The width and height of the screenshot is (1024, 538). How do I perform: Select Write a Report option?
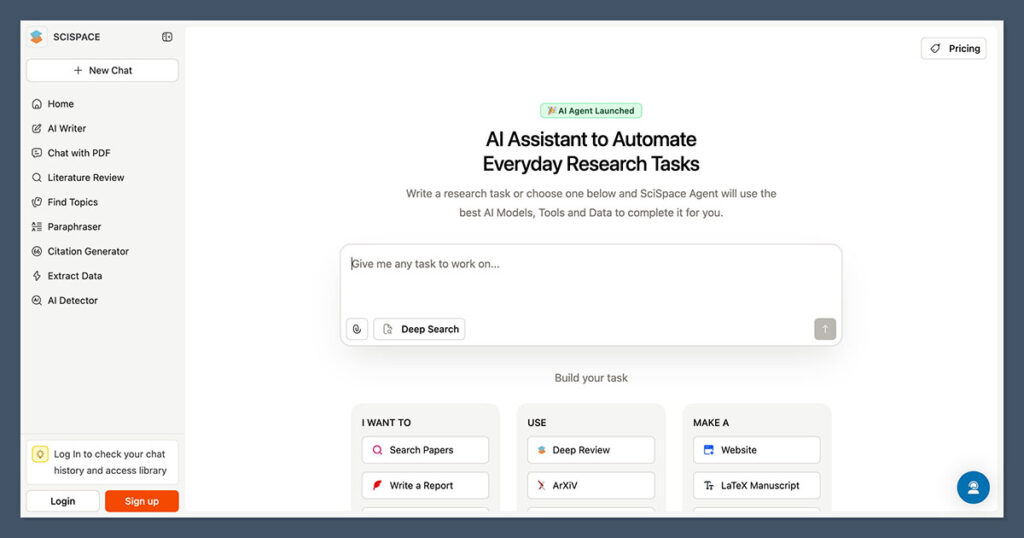tap(425, 486)
